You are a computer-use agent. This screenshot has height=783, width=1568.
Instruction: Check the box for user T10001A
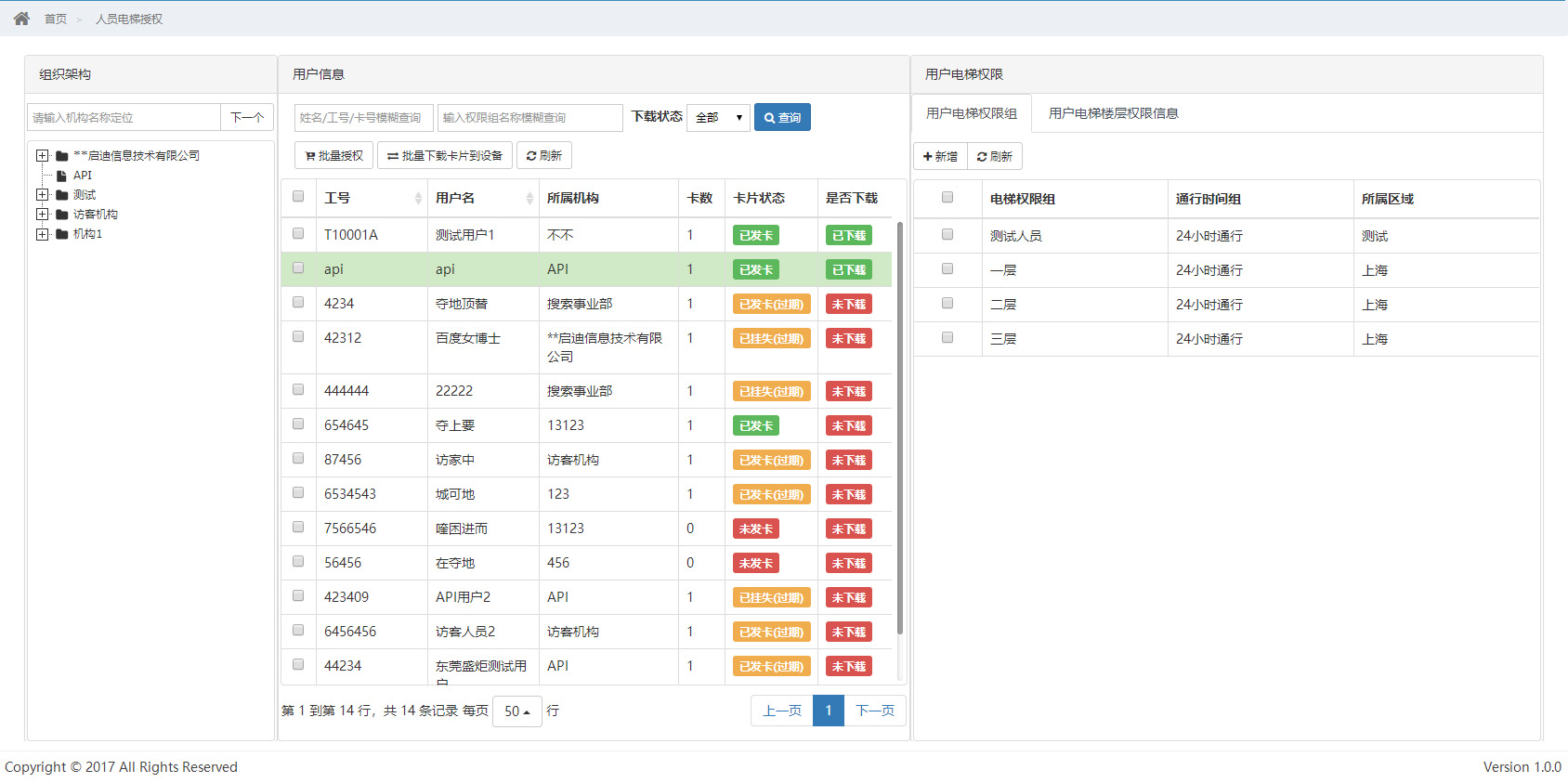pyautogui.click(x=298, y=234)
